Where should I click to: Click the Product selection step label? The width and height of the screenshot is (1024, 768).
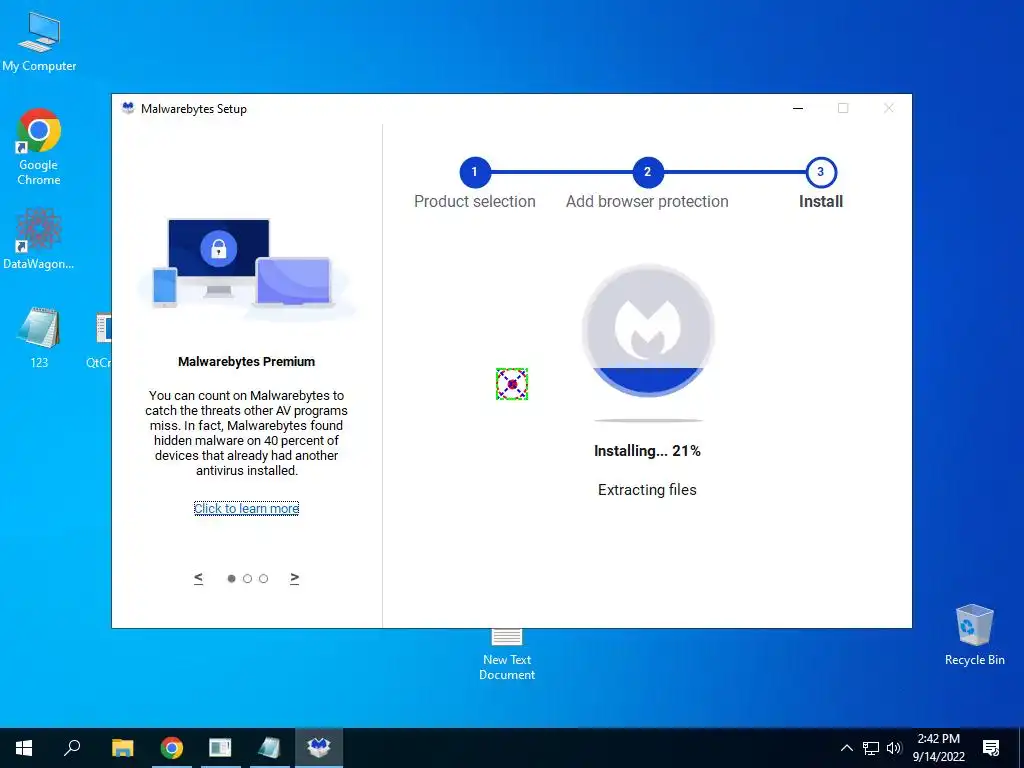coord(475,201)
